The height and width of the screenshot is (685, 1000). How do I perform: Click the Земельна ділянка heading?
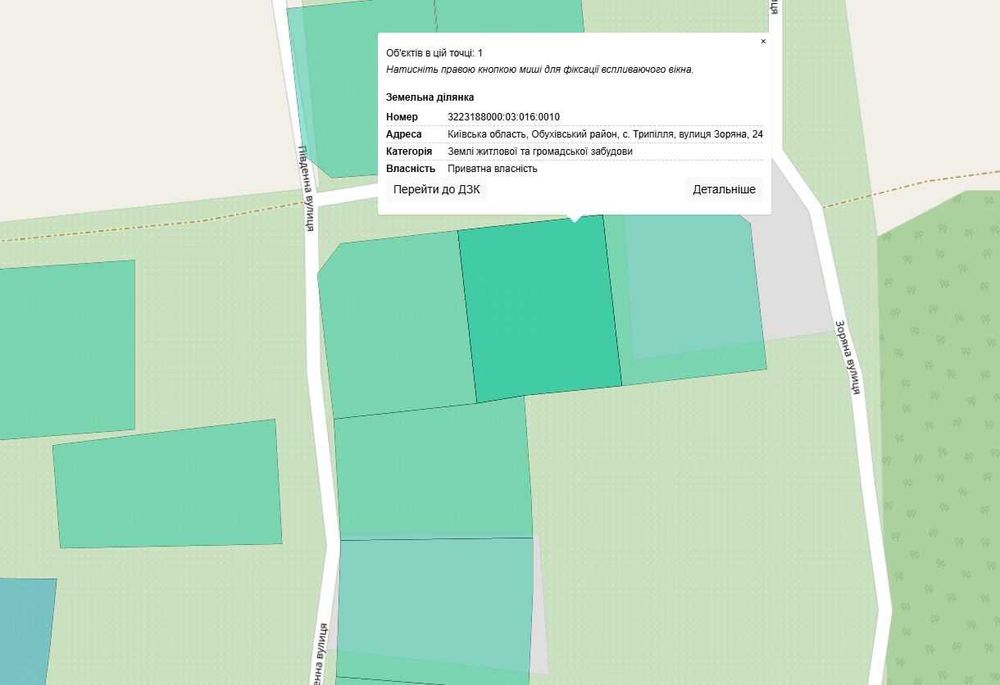click(x=430, y=98)
